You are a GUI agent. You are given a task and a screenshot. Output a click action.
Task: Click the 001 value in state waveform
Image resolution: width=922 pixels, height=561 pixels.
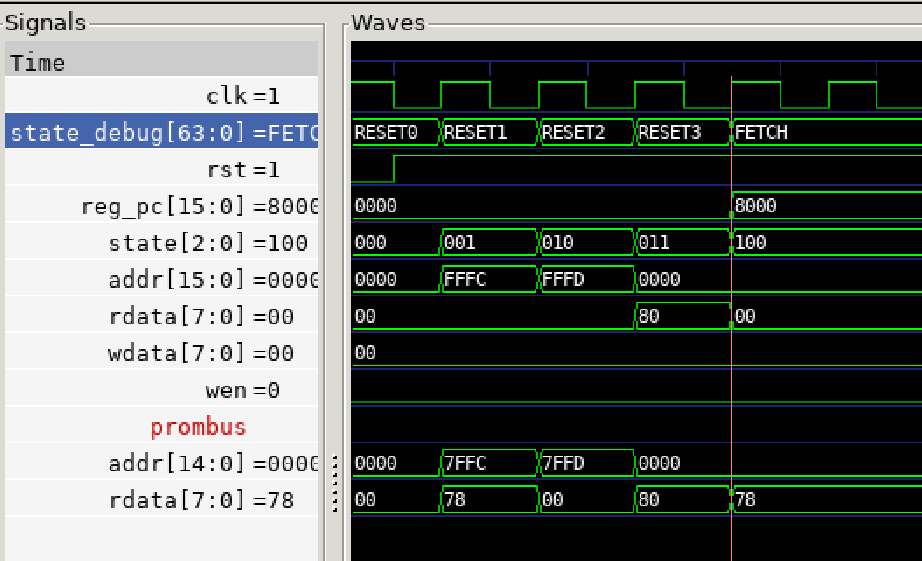460,242
